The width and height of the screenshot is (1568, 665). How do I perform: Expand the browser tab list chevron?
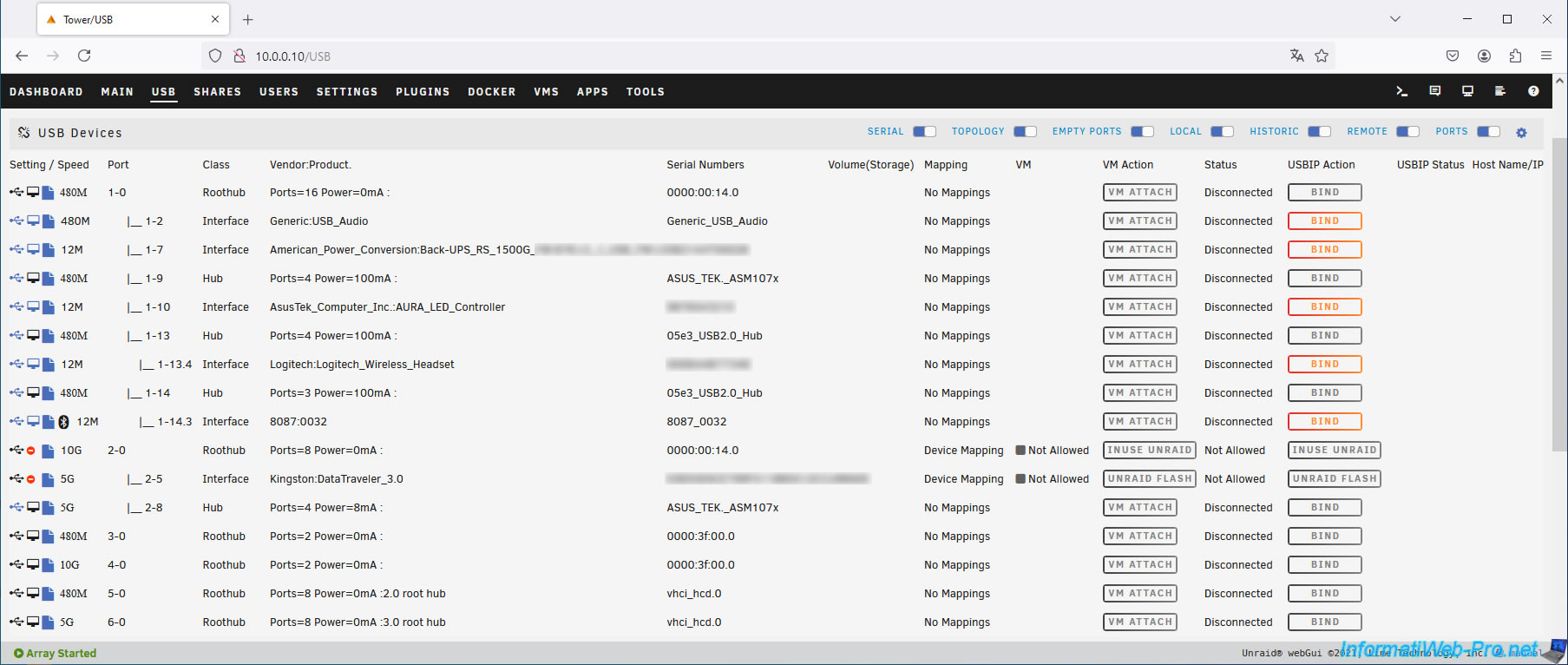tap(1395, 19)
